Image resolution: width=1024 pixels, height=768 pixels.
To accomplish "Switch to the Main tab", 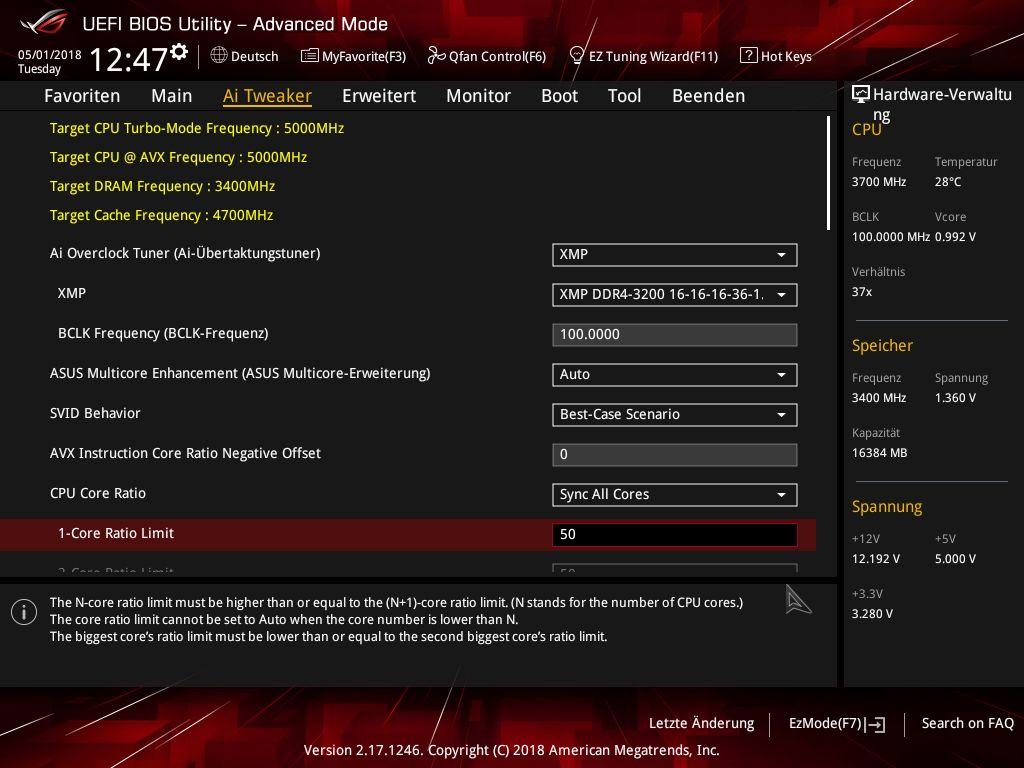I will click(172, 96).
